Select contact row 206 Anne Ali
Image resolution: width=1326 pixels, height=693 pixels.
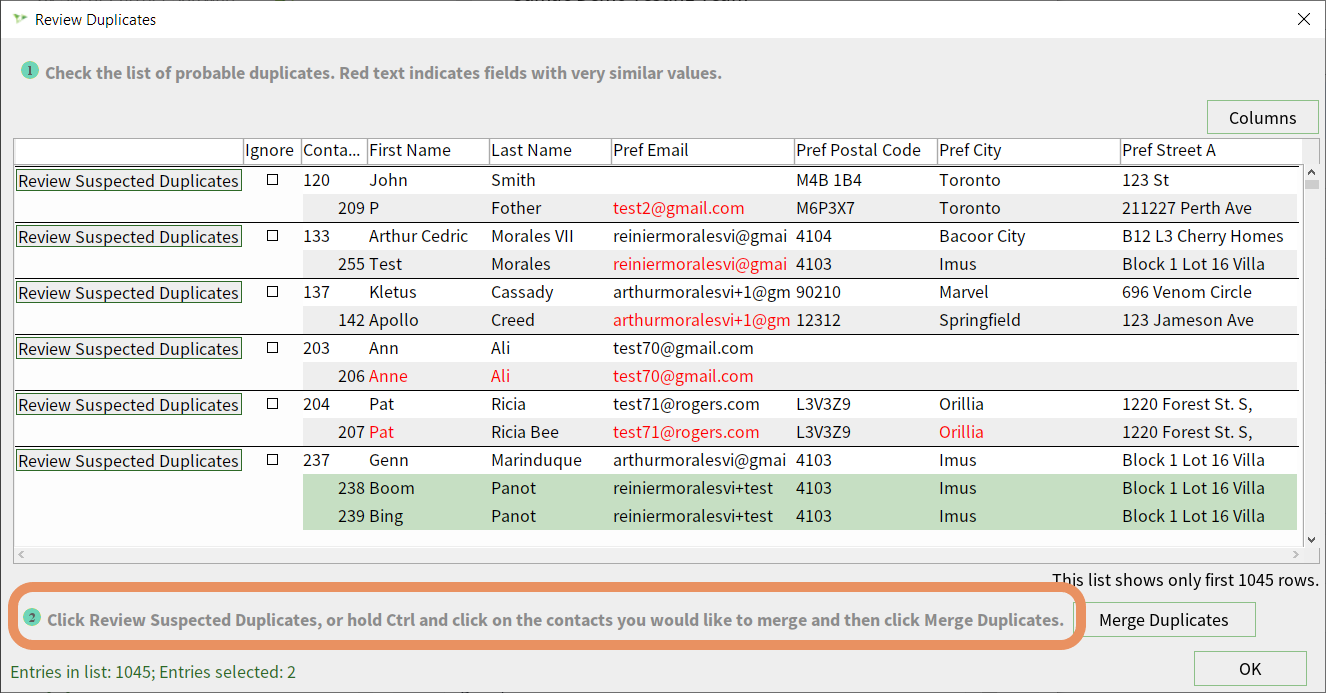799,376
